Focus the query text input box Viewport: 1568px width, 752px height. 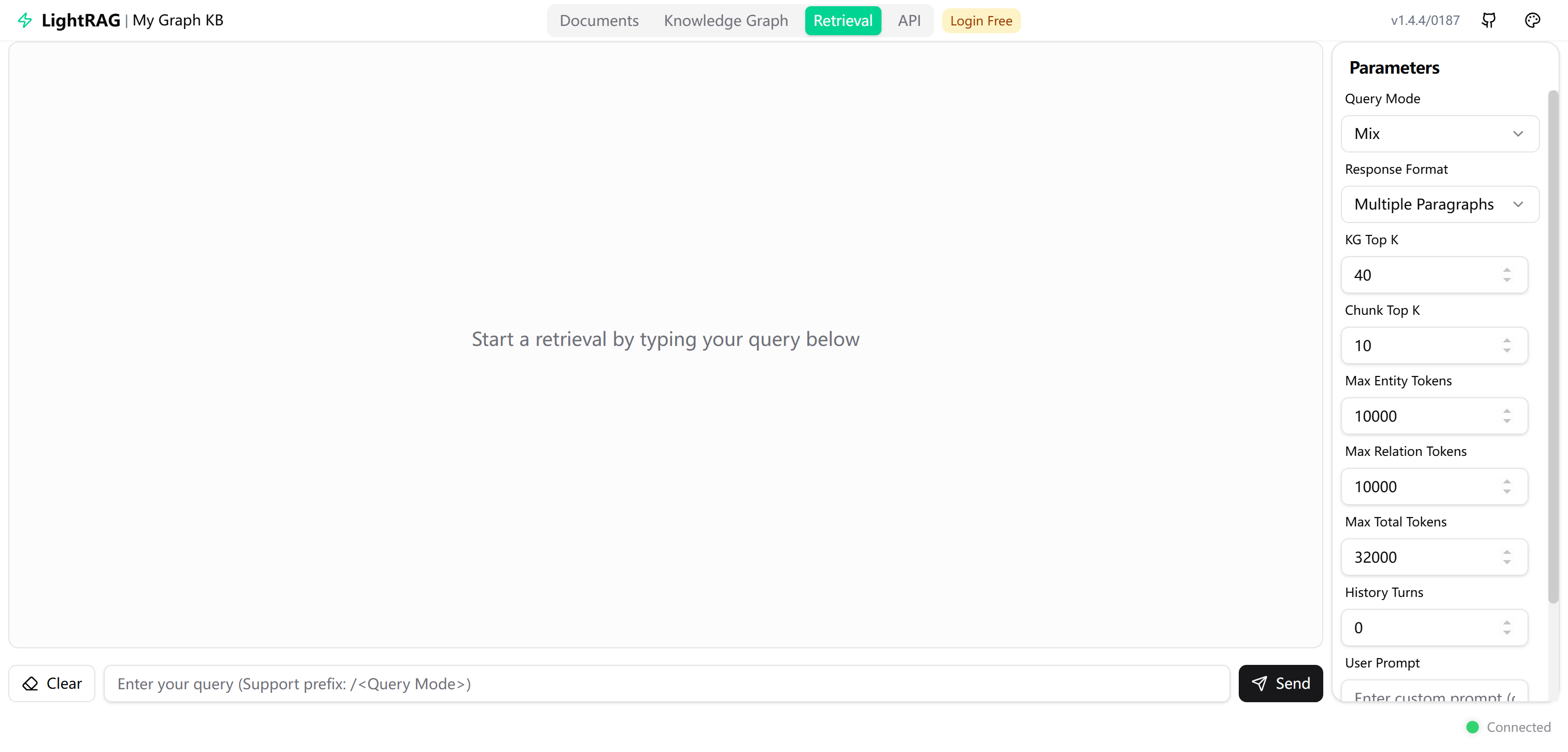pyautogui.click(x=666, y=683)
